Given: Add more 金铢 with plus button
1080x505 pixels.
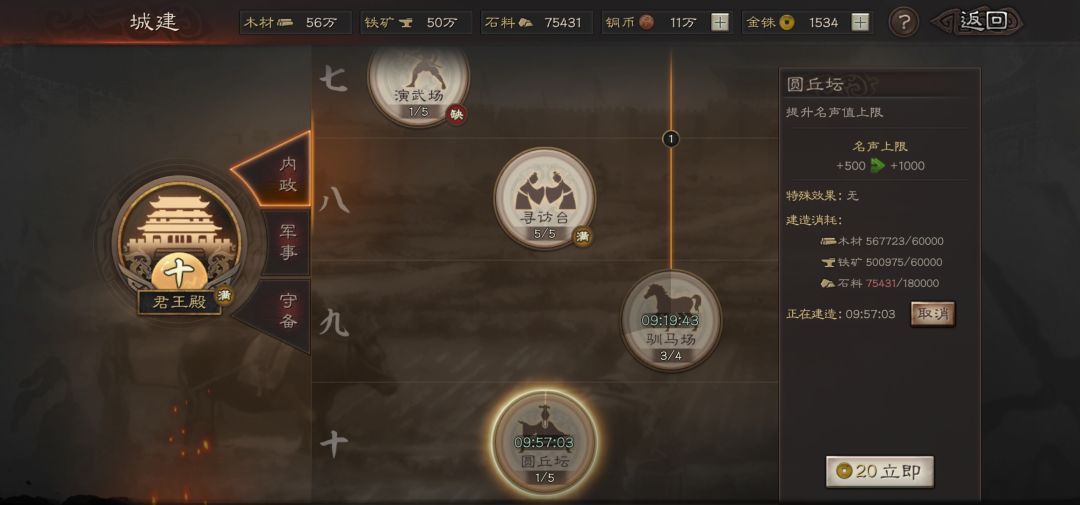Looking at the screenshot, I should (860, 23).
